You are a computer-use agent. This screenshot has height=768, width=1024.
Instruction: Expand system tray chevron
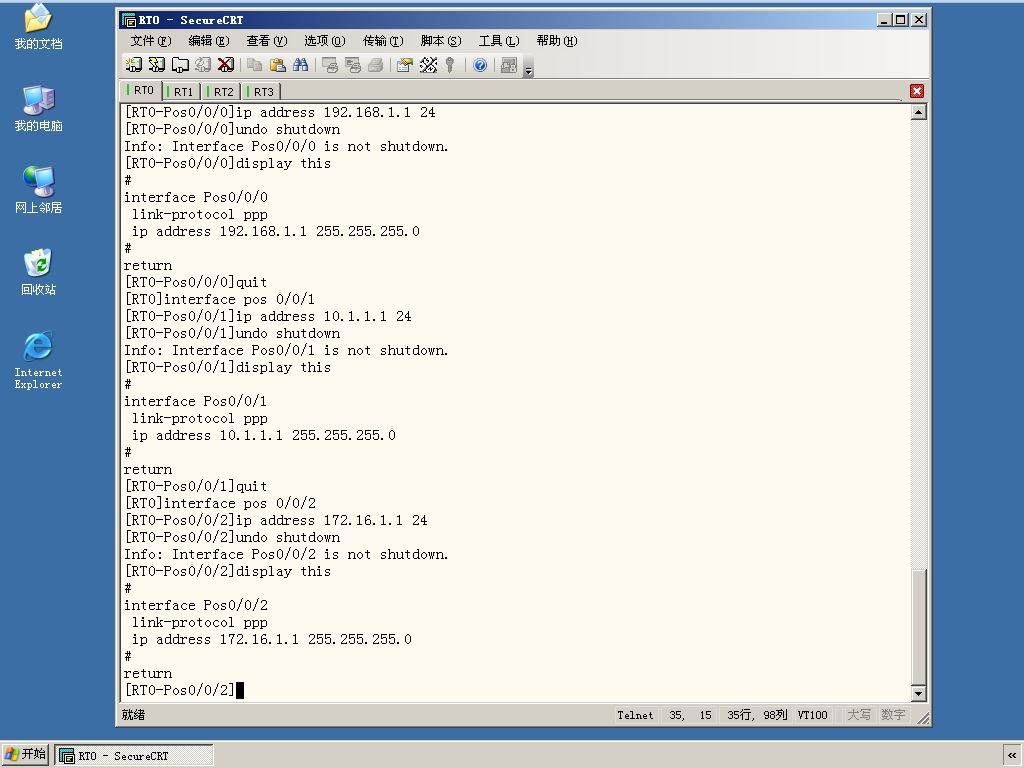(1012, 755)
